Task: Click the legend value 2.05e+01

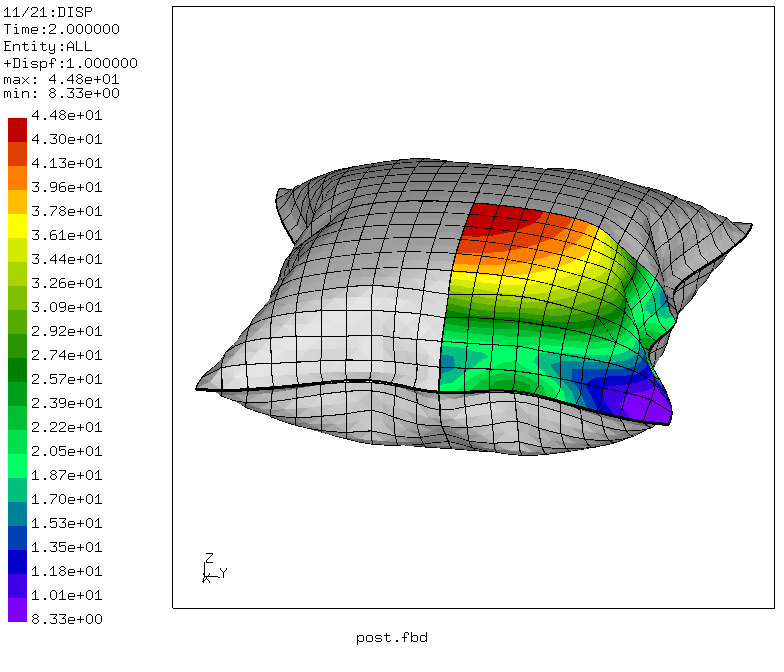Action: (x=66, y=452)
